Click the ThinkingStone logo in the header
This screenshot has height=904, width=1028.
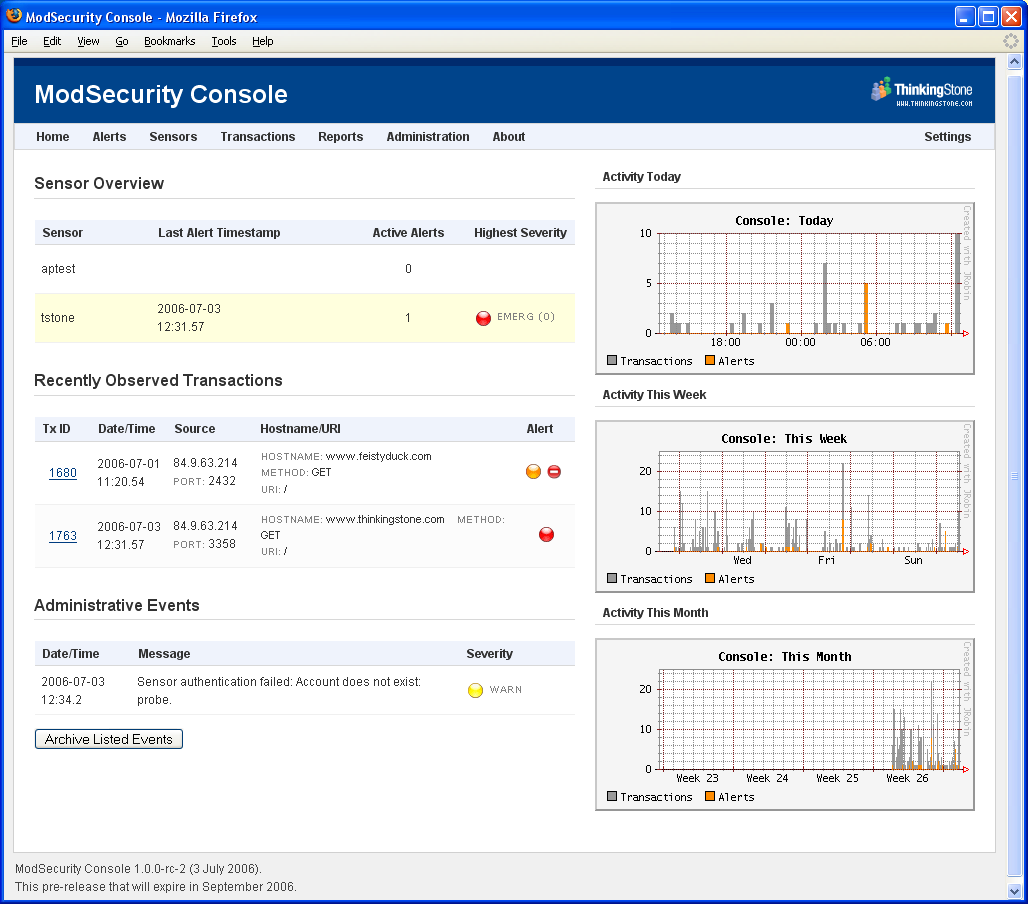pyautogui.click(x=921, y=92)
